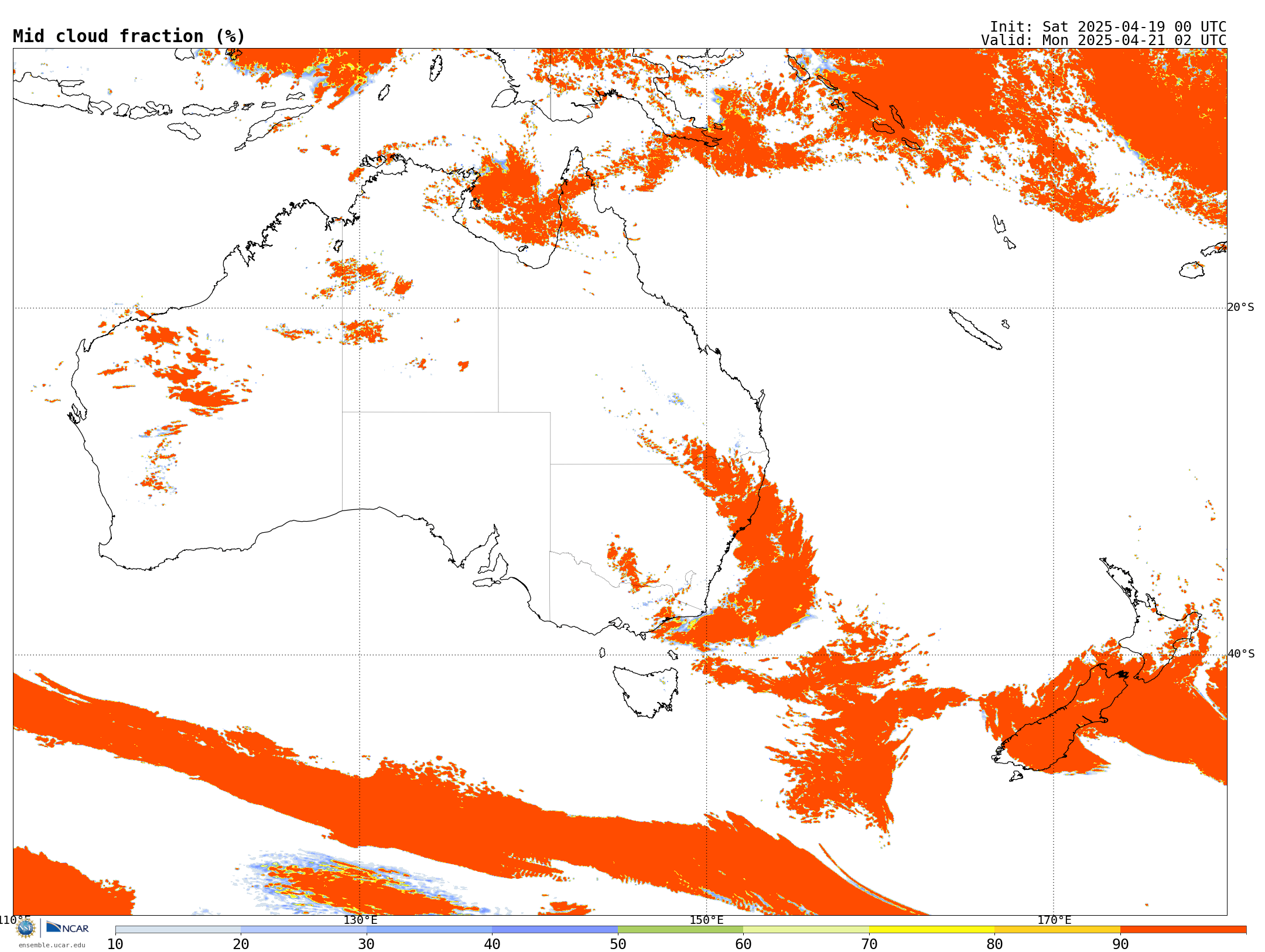Viewport: 1265px width, 952px height.
Task: Click the colorbar label 40
Action: coord(492,944)
